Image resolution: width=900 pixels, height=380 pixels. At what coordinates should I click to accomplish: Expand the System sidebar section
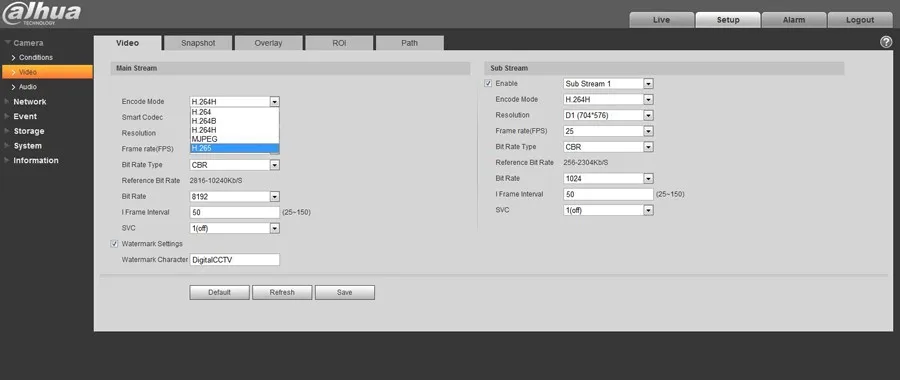[x=28, y=146]
